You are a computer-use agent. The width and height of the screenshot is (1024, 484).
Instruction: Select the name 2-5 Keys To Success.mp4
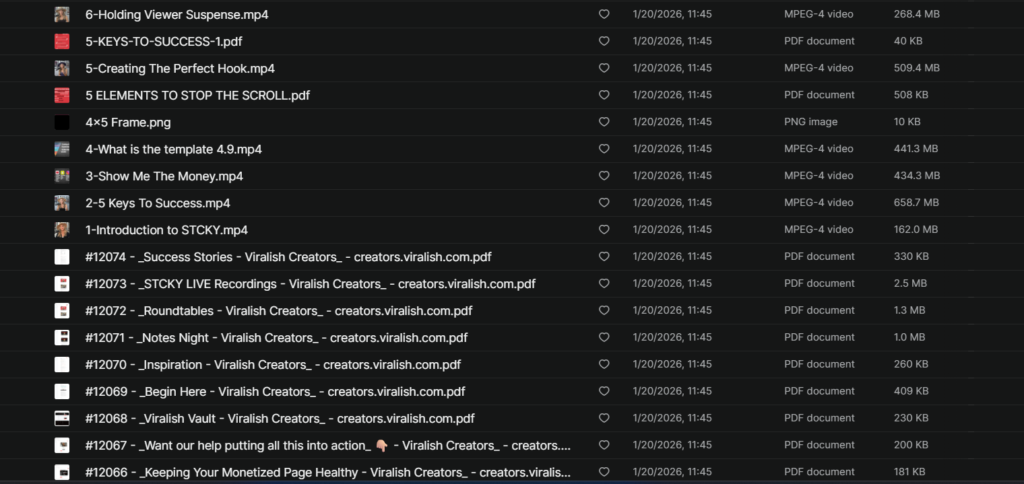click(x=157, y=203)
